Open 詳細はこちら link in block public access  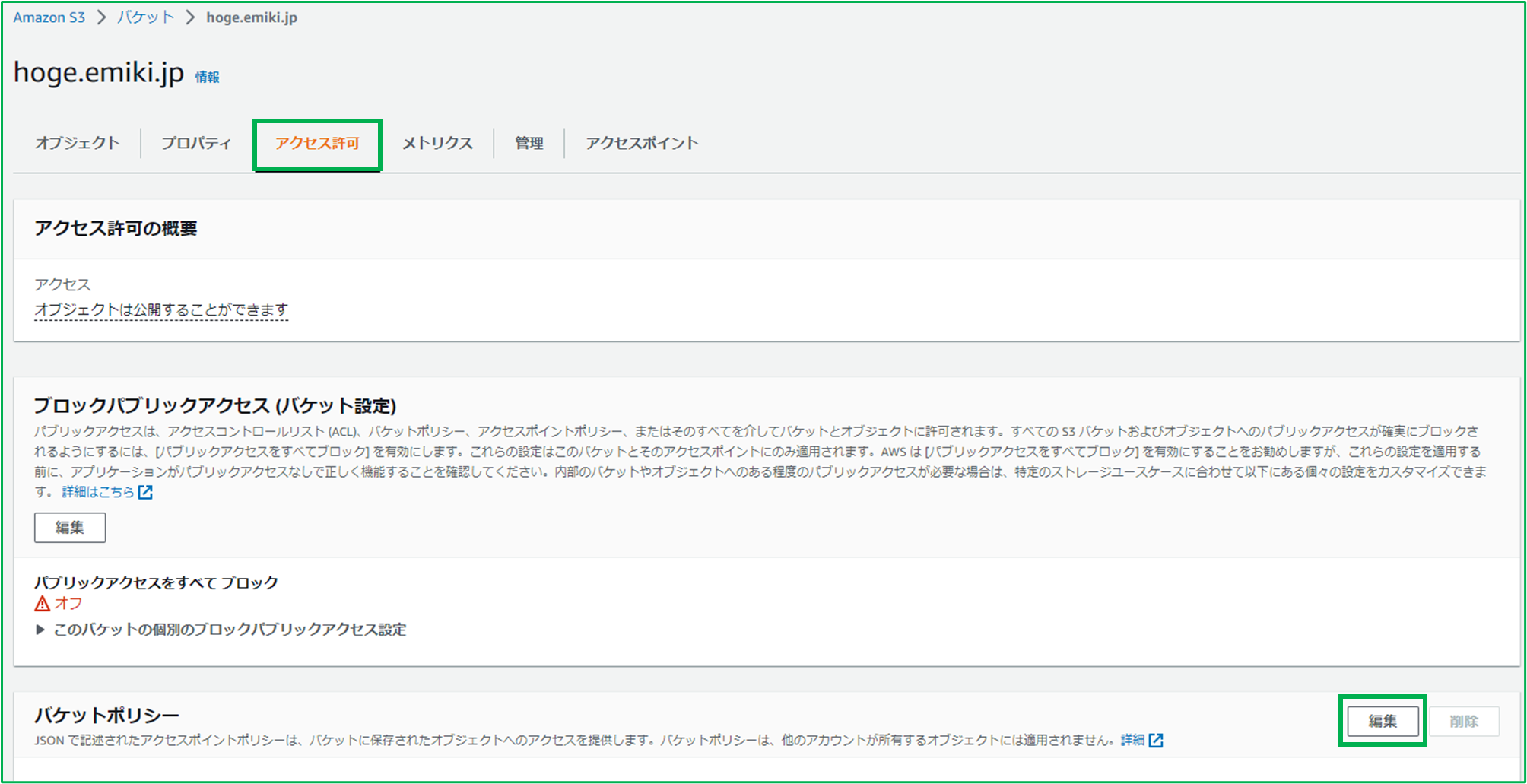[x=98, y=492]
